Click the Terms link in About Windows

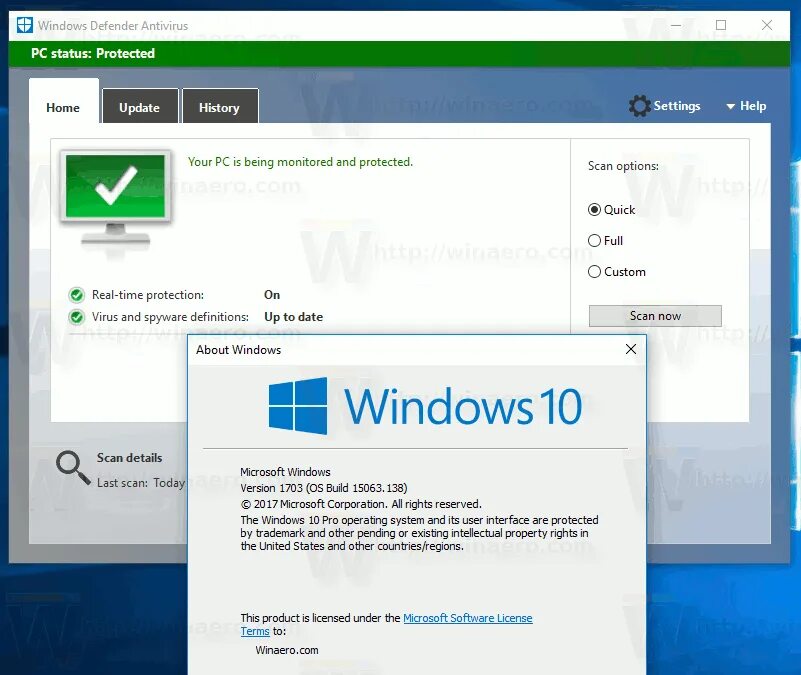[x=255, y=632]
